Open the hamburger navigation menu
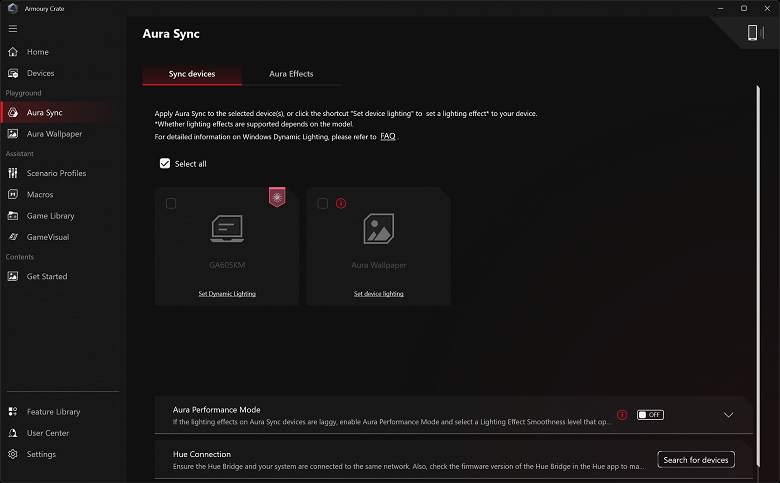Image resolution: width=780 pixels, height=483 pixels. (x=13, y=28)
